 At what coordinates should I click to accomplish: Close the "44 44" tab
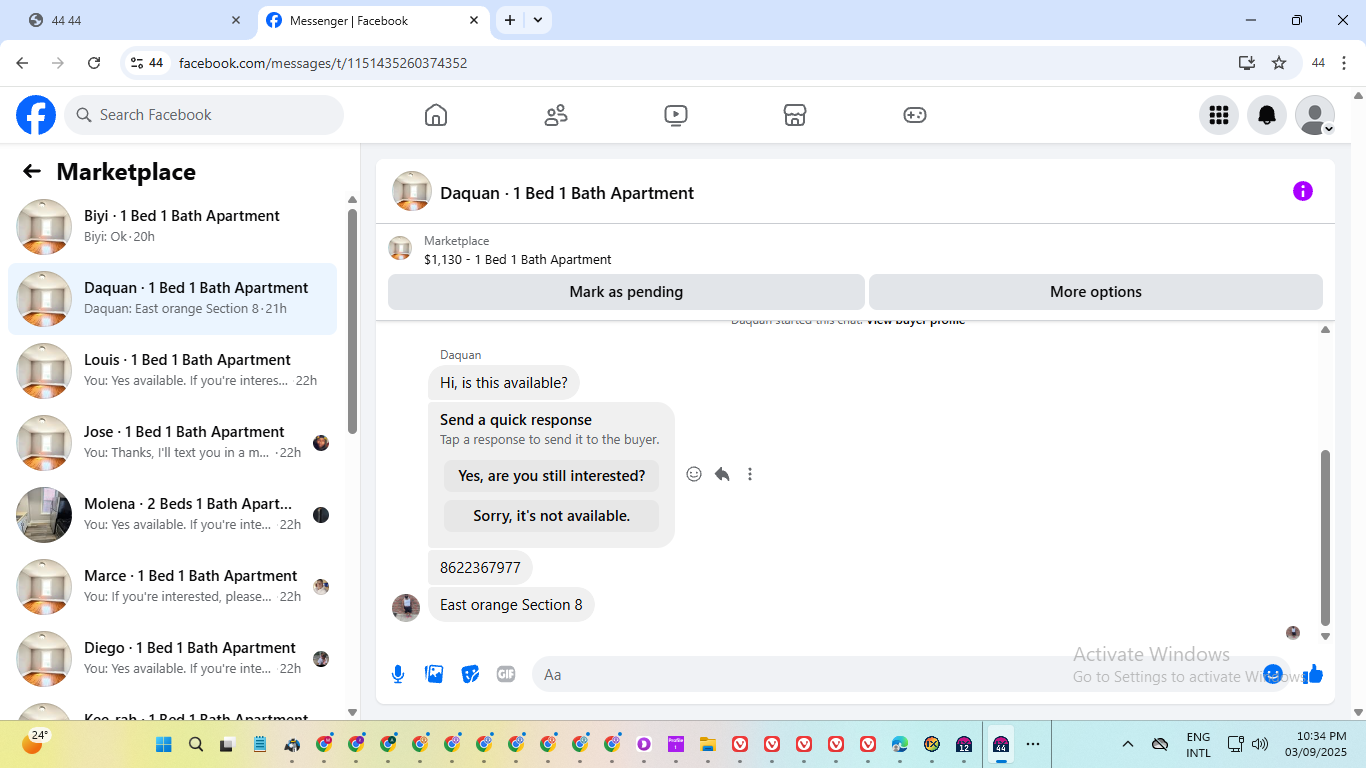[x=236, y=20]
